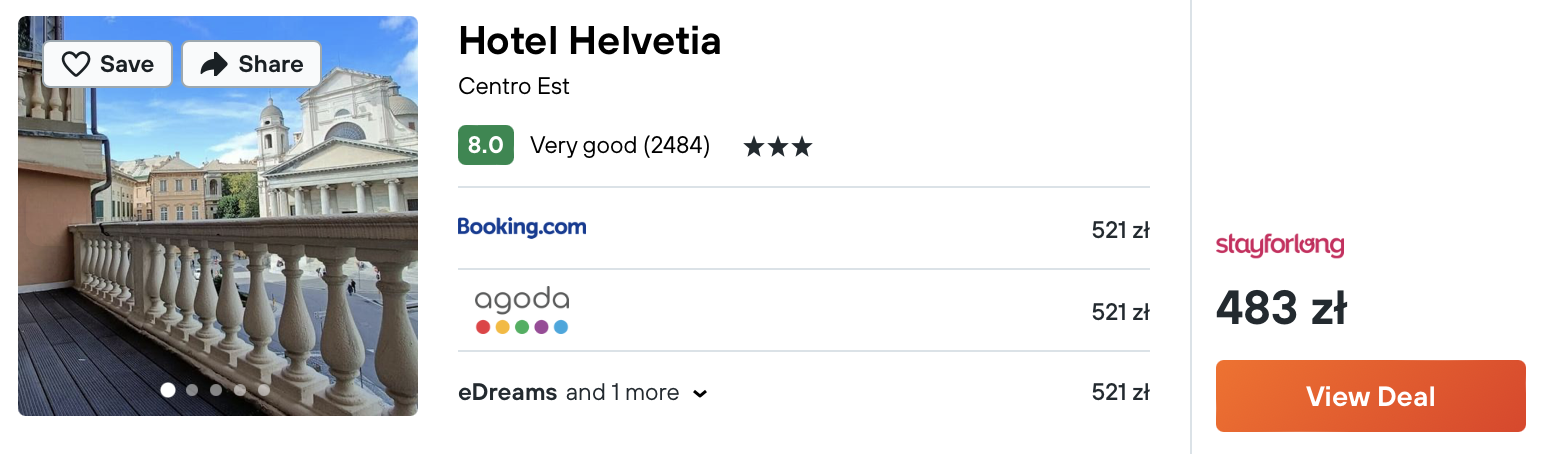The image size is (1542, 454).
Task: Open the 'Very good (2484)' reviews
Action: click(620, 146)
